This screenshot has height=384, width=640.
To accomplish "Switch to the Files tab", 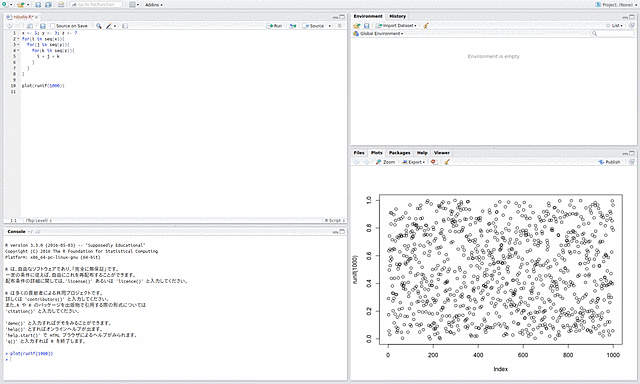I will click(359, 153).
